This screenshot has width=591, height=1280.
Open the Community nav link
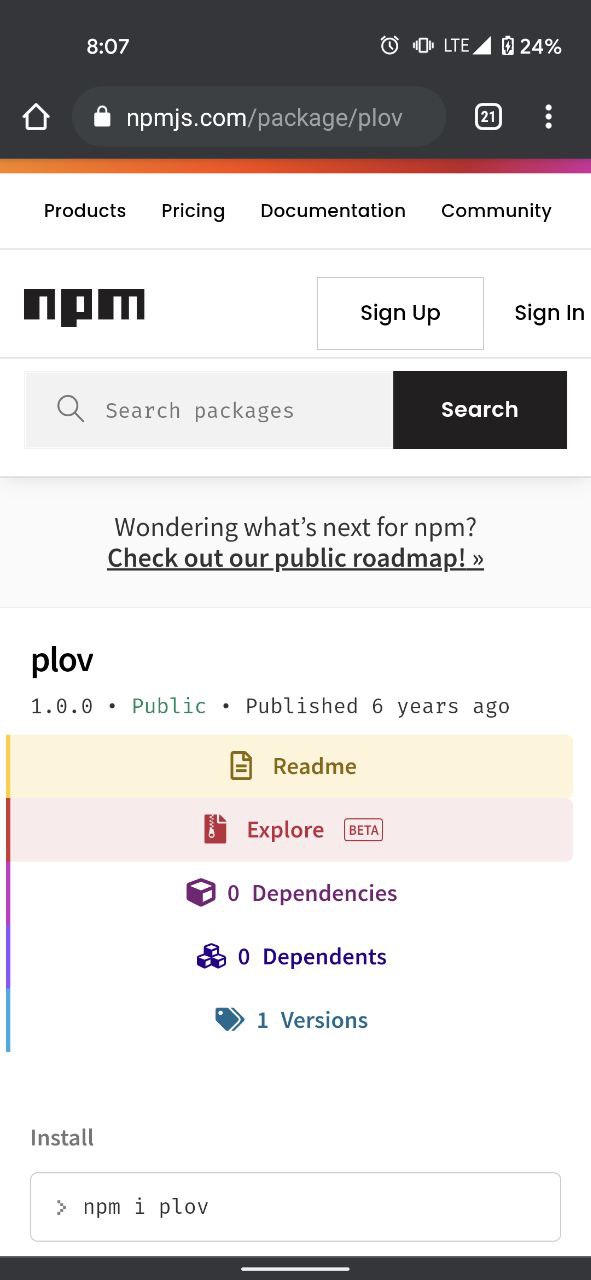[496, 211]
